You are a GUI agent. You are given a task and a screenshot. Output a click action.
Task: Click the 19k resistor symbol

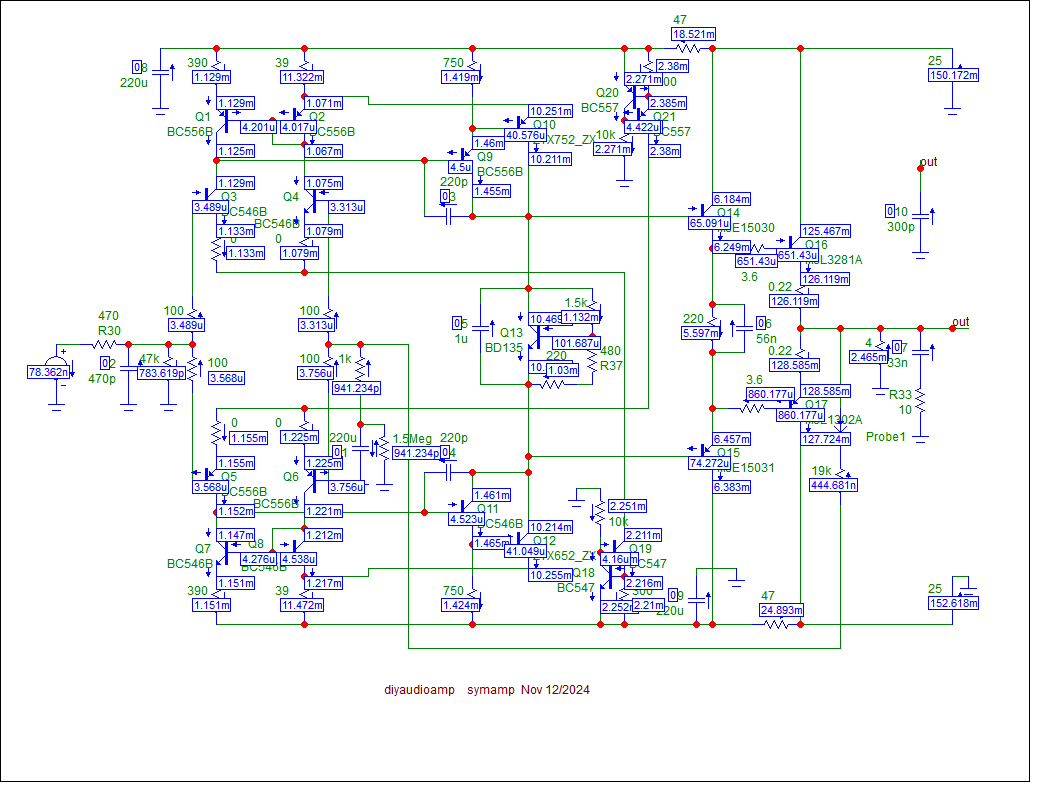[x=841, y=474]
